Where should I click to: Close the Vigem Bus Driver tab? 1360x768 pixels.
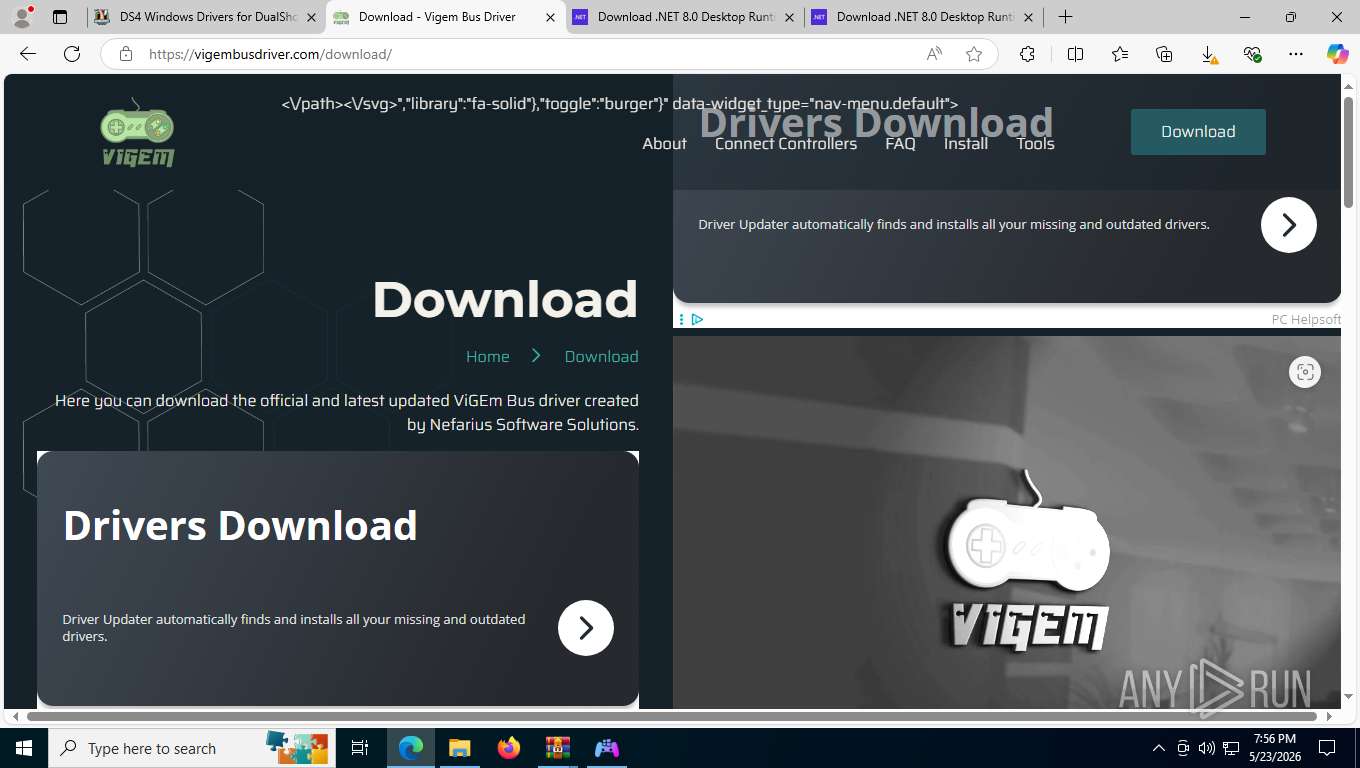pos(549,17)
